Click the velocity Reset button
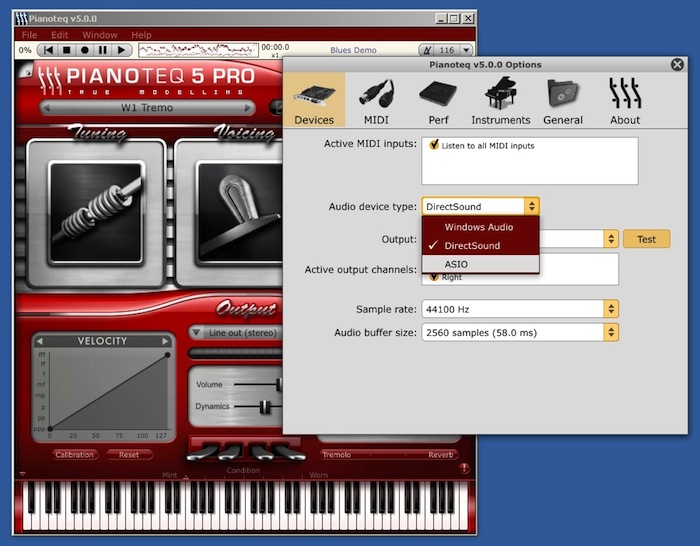 click(x=129, y=454)
